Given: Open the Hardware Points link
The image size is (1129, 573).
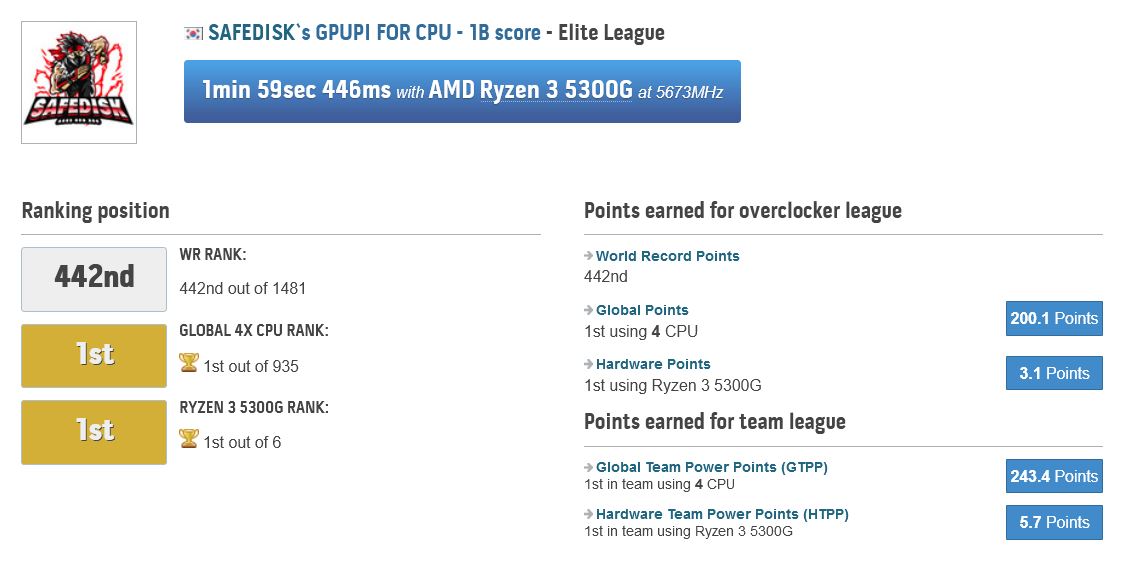Looking at the screenshot, I should coord(653,364).
